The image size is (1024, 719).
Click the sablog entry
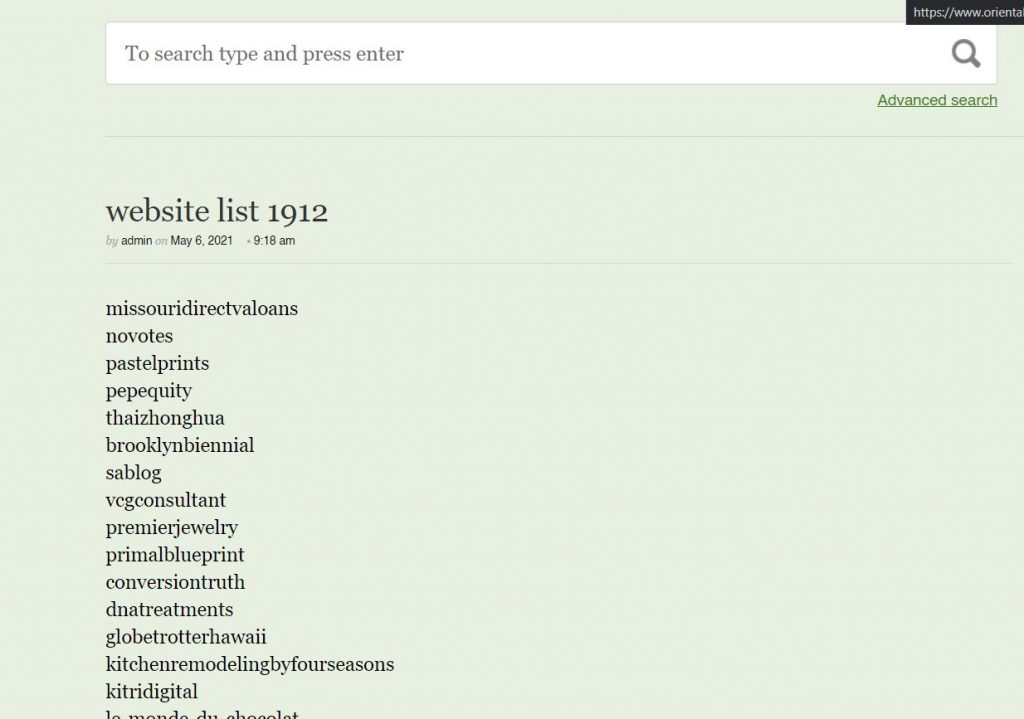click(x=133, y=473)
